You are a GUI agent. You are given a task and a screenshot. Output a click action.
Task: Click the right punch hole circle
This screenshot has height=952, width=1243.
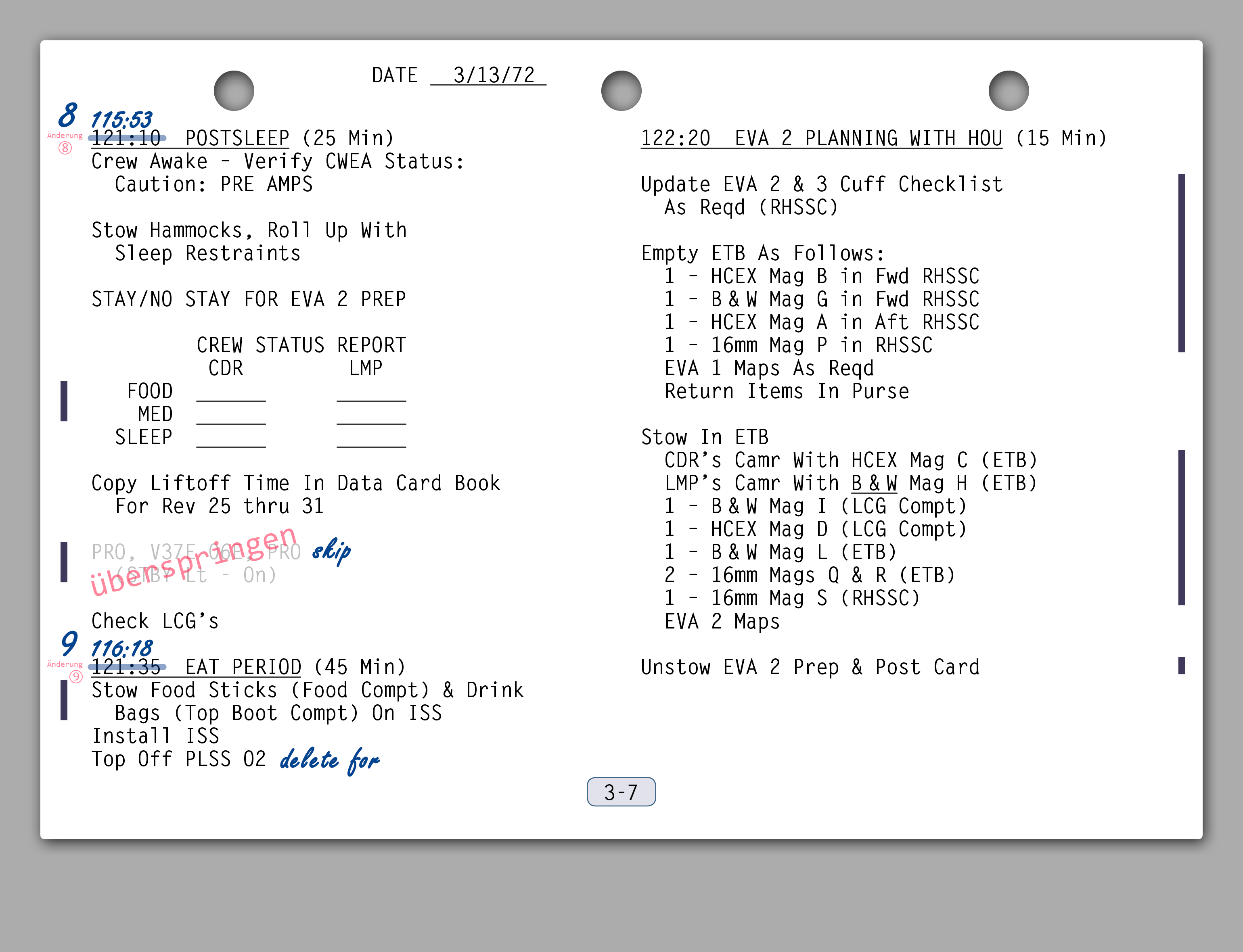tap(1009, 91)
